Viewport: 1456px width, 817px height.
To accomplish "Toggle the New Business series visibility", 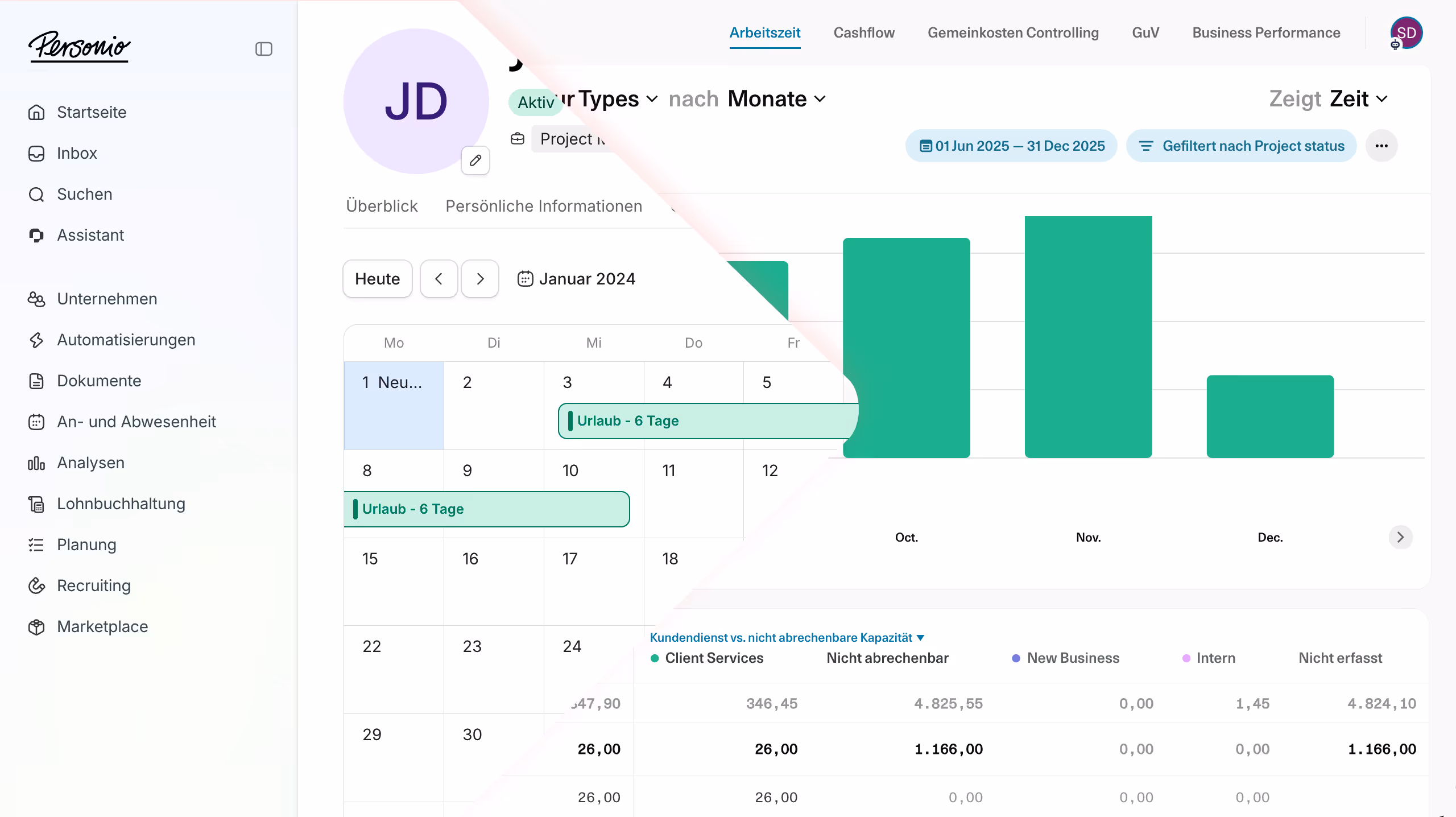I will (x=1072, y=658).
